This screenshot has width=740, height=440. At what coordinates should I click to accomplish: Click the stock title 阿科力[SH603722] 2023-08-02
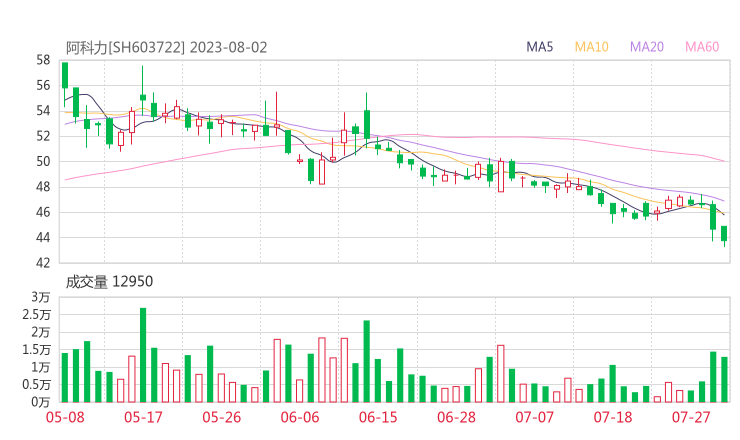click(x=166, y=47)
